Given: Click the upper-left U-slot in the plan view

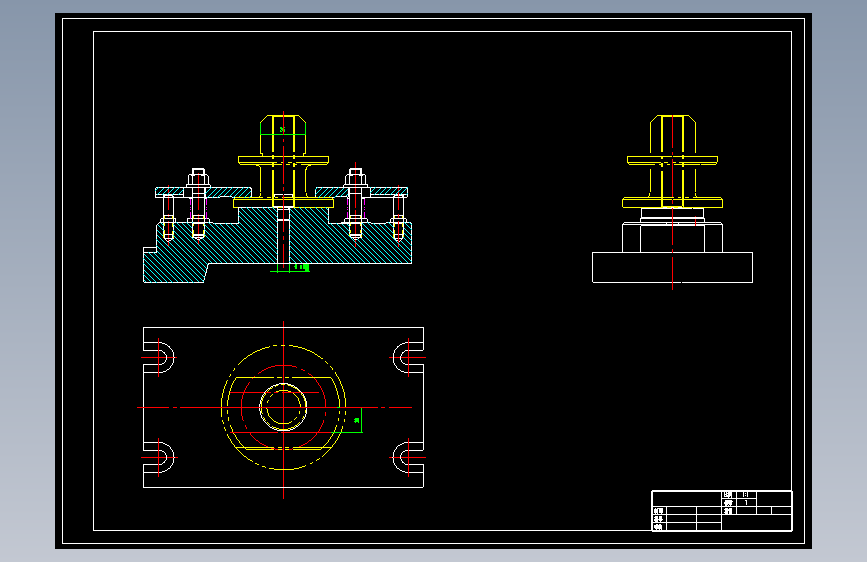Looking at the screenshot, I should [x=159, y=357].
